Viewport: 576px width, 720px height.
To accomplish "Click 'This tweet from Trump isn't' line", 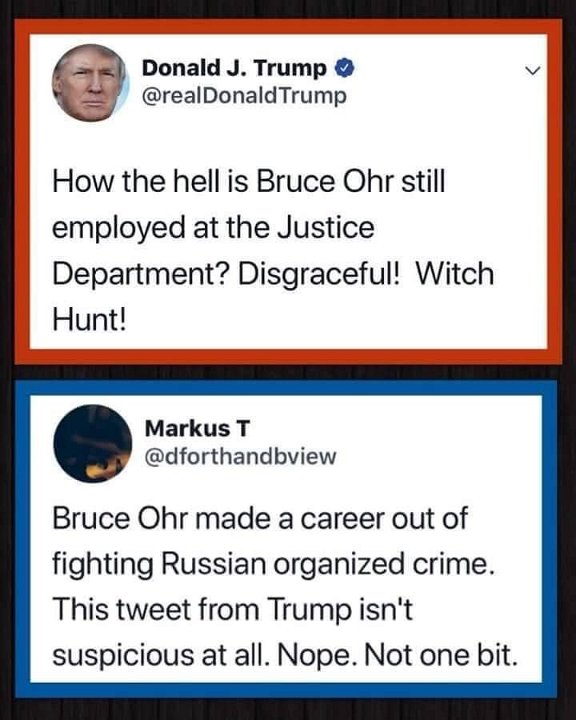I will point(233,609).
